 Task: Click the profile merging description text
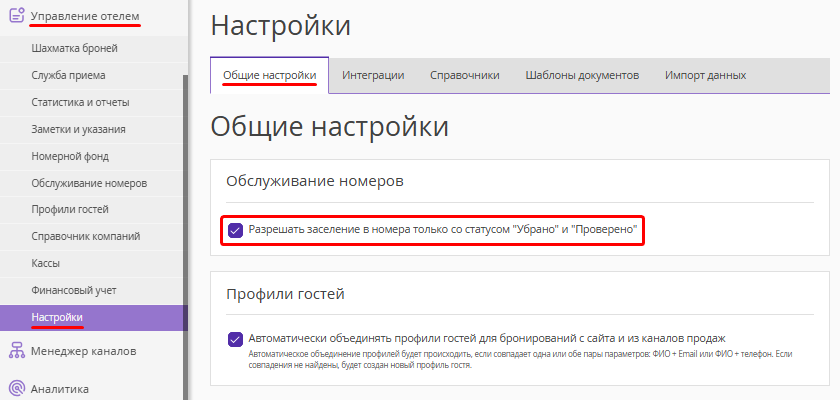(x=520, y=360)
